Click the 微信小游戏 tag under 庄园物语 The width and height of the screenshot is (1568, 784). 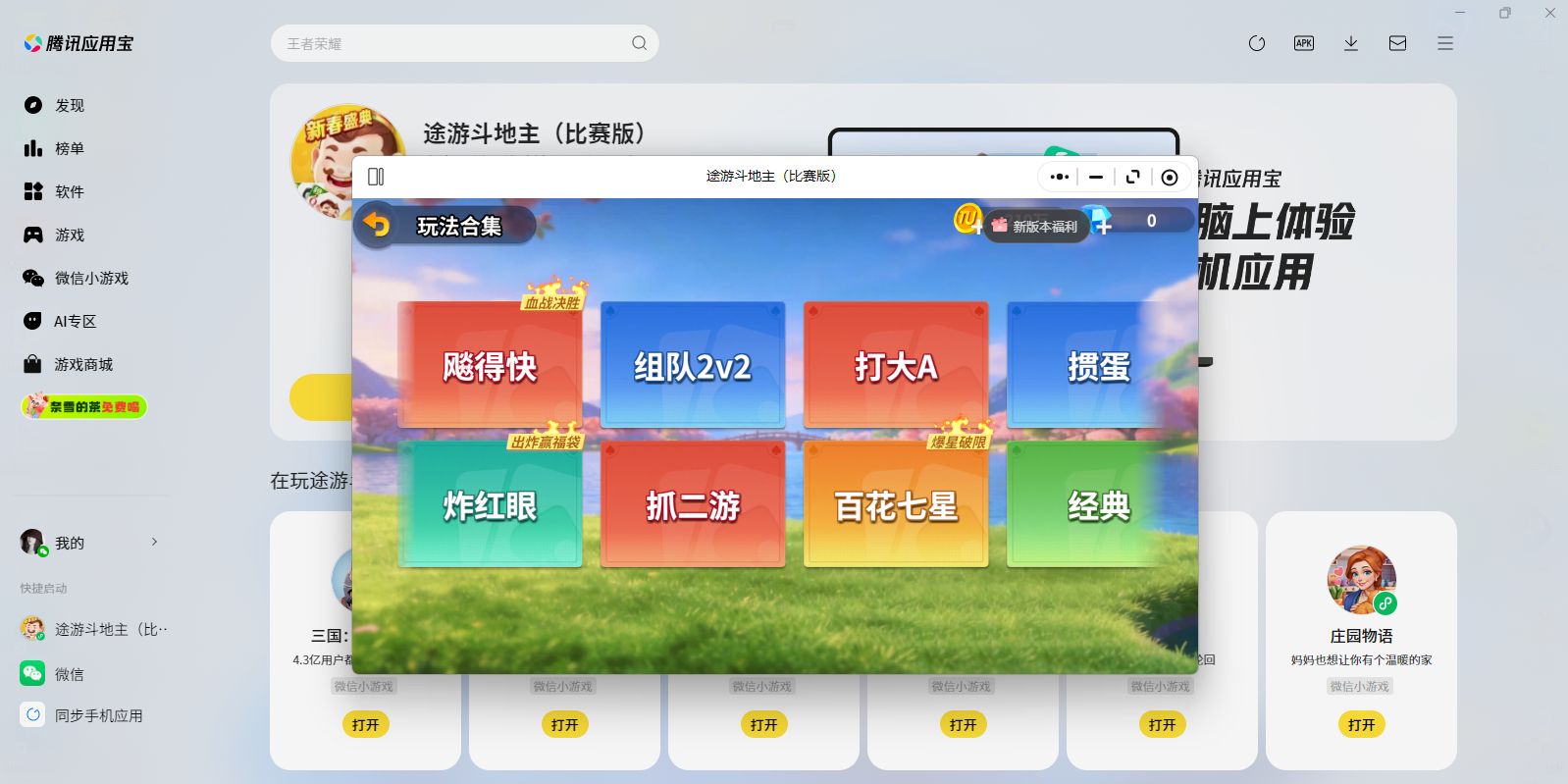coord(1360,686)
